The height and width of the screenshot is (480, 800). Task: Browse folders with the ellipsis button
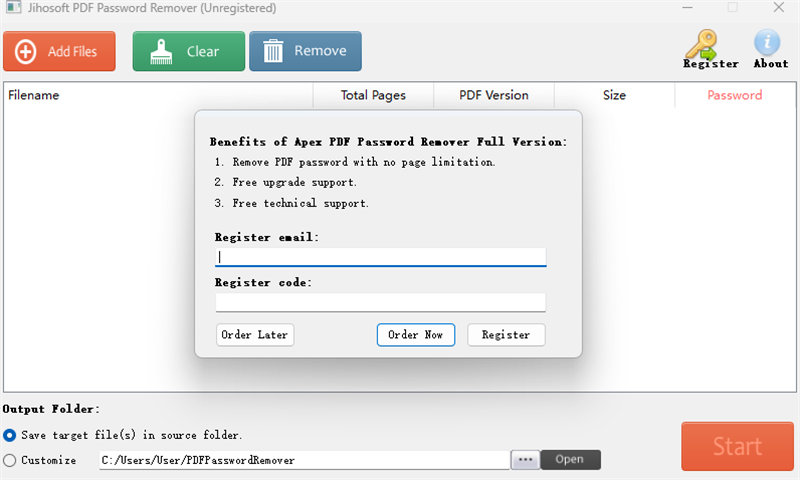(525, 460)
